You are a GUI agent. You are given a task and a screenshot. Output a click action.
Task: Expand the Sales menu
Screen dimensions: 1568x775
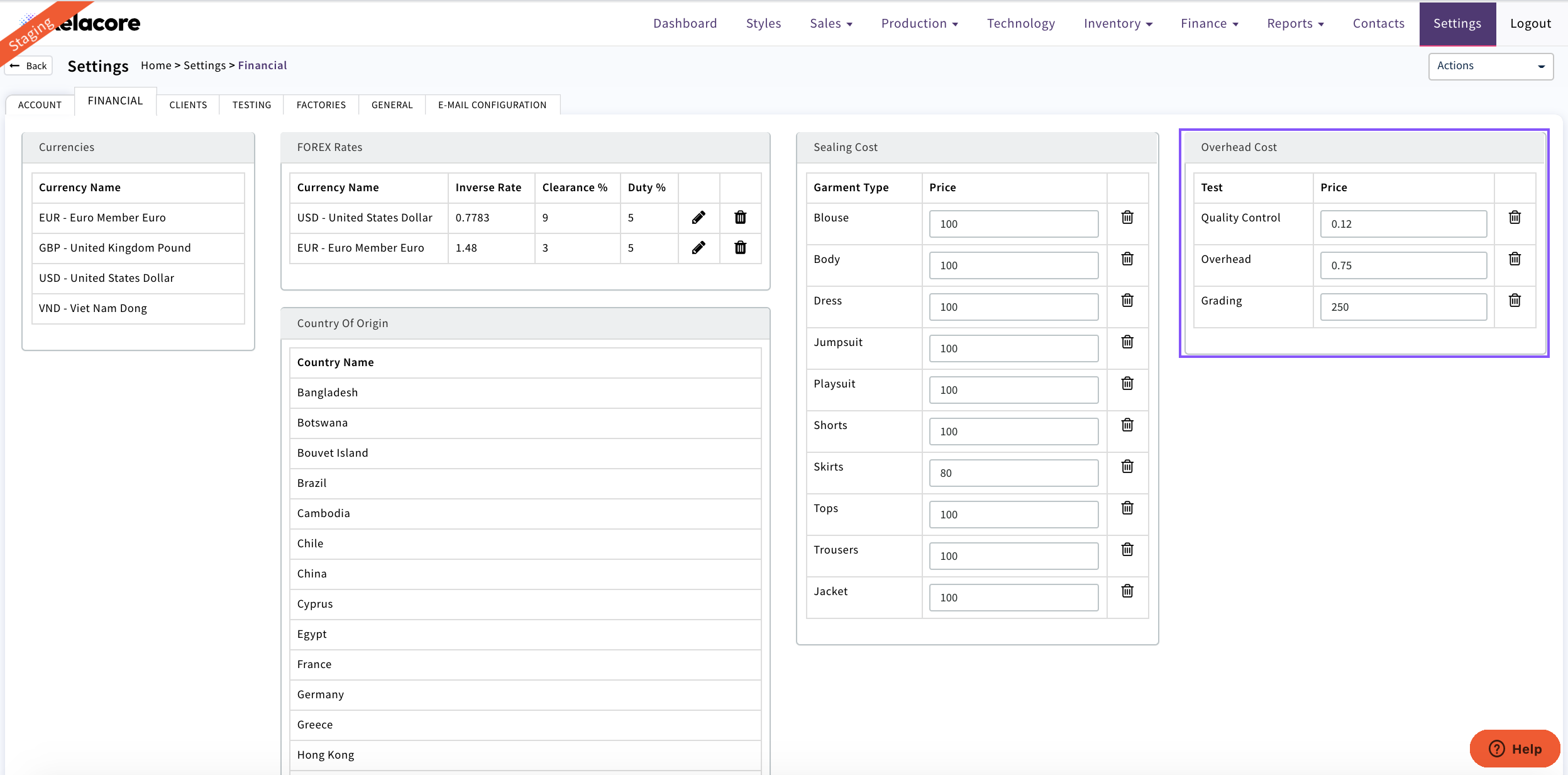click(831, 23)
